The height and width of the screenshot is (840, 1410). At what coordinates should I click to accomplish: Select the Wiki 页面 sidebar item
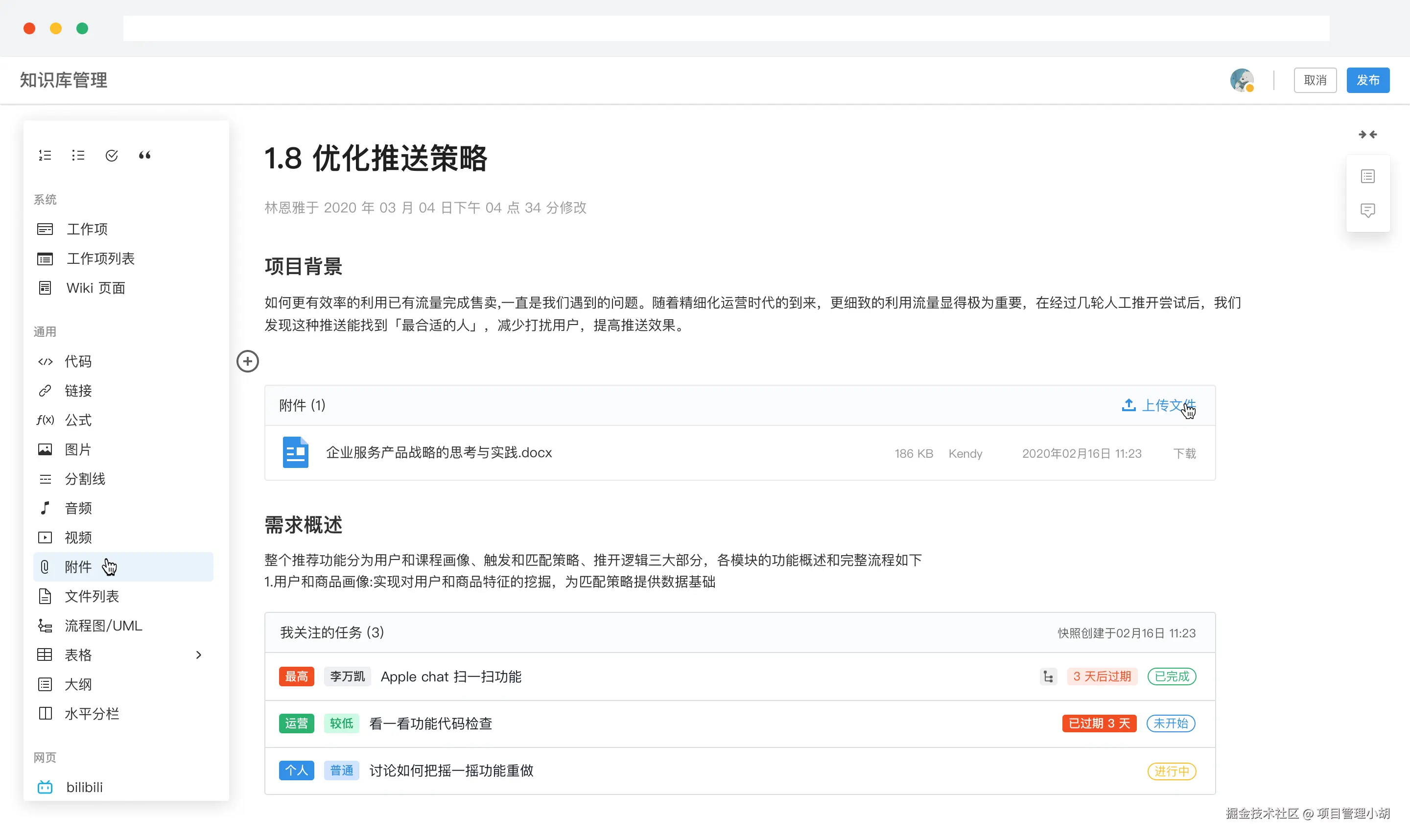click(95, 287)
